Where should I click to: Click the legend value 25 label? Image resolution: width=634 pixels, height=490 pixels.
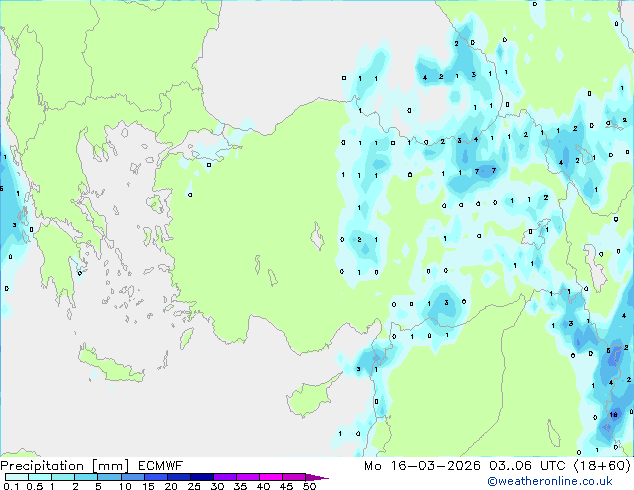(194, 486)
